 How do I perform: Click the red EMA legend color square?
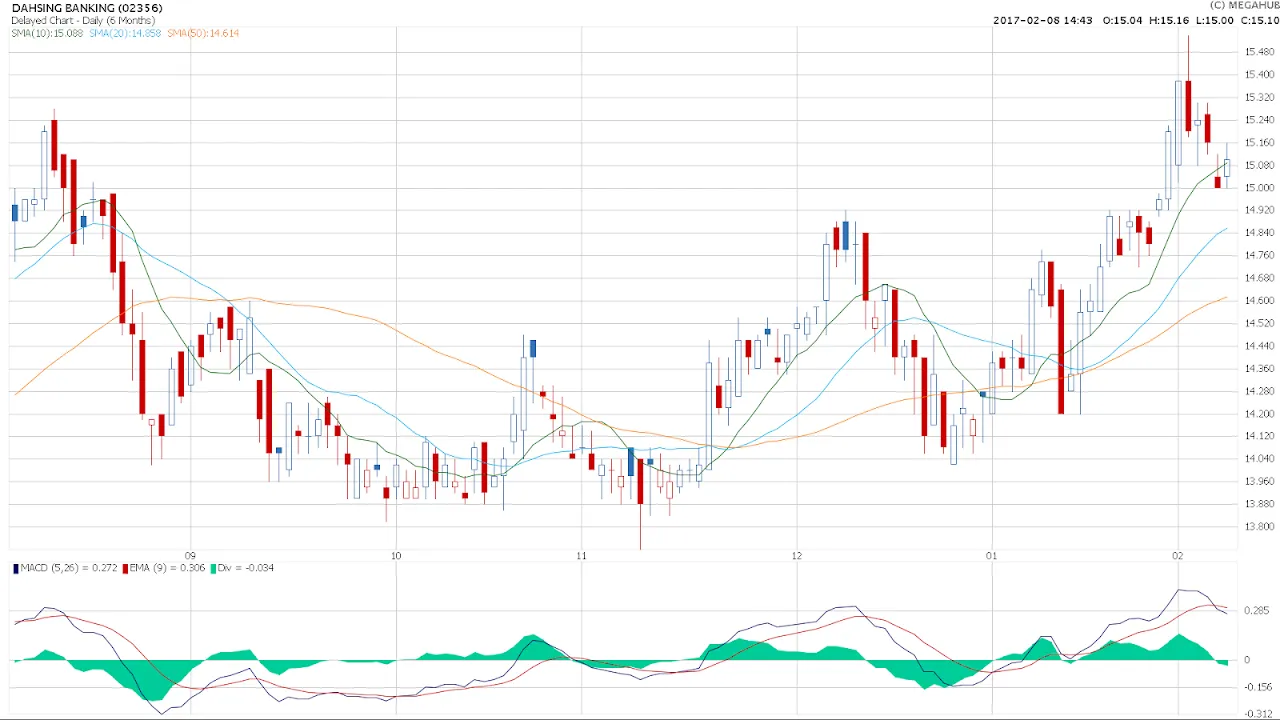[124, 568]
